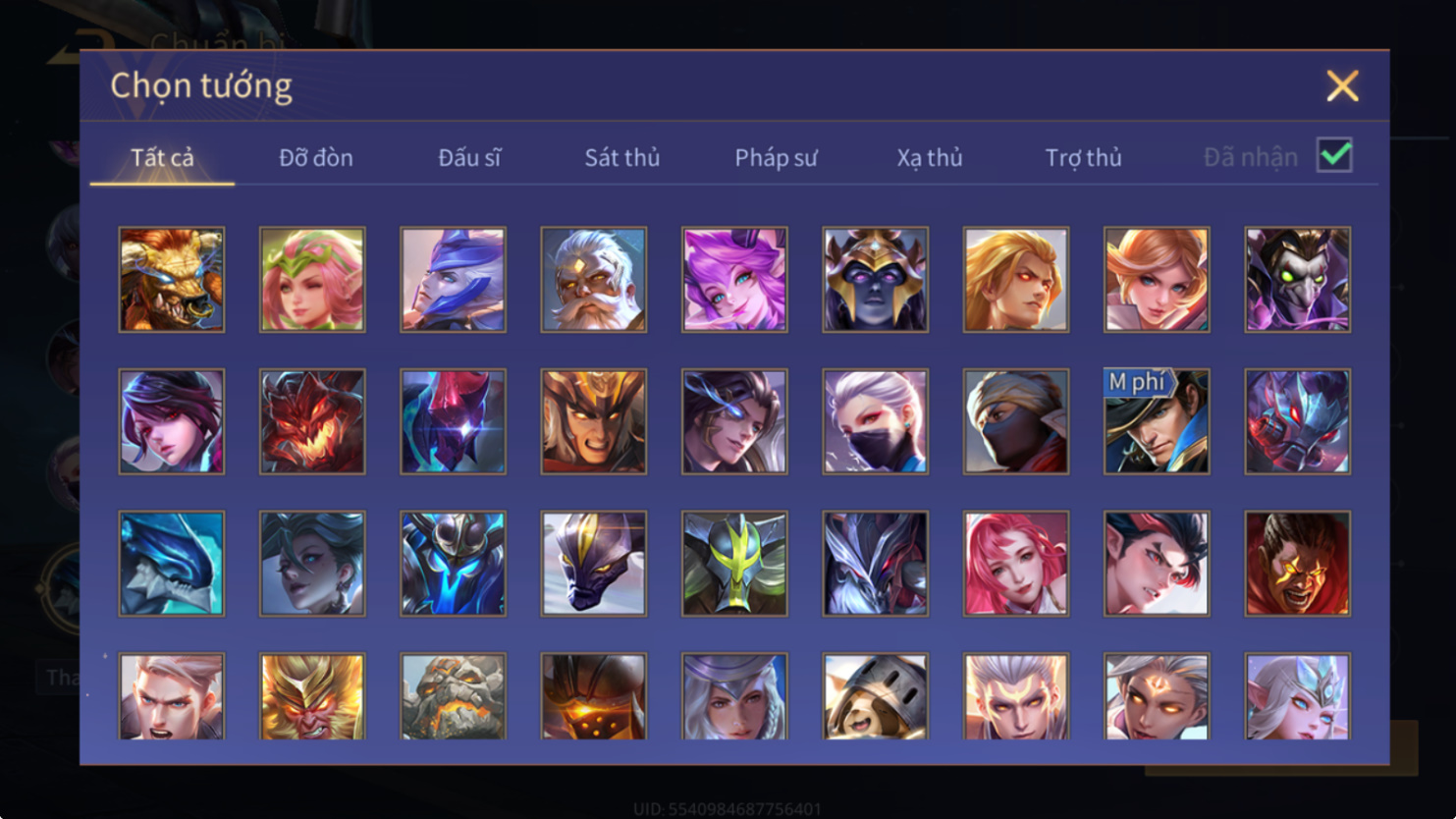Open the 'Đấu sĩ' tab

(469, 157)
